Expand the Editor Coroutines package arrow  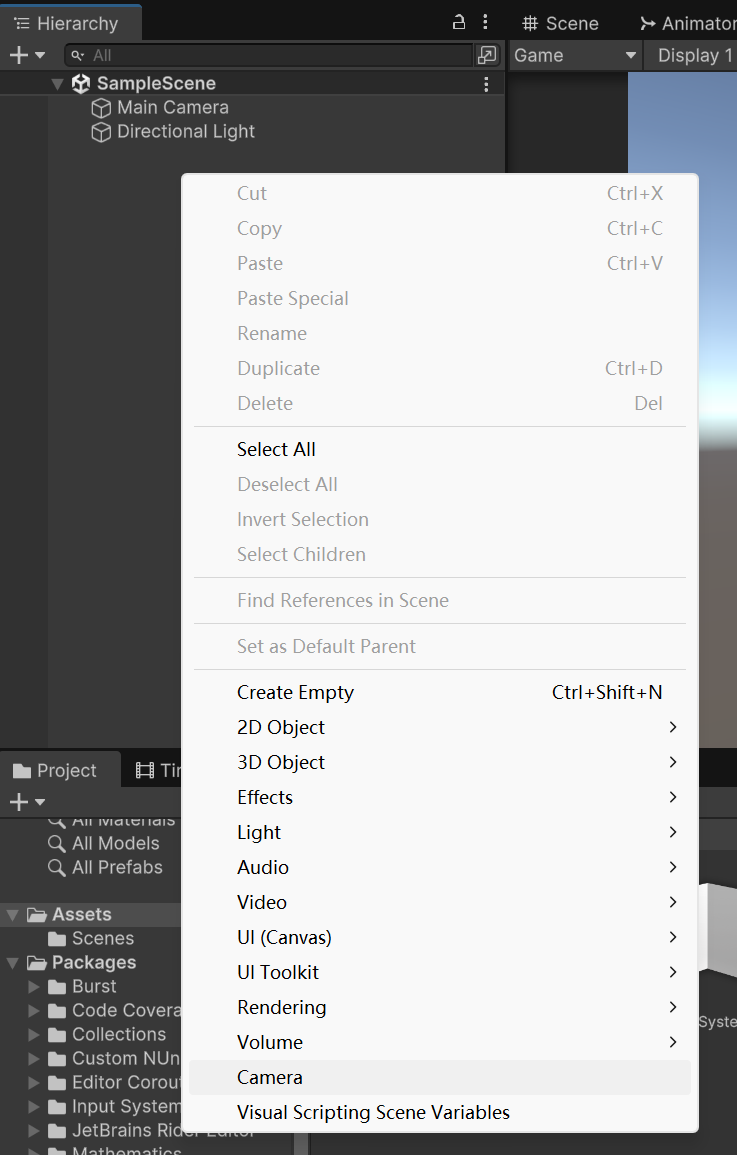coord(34,1083)
